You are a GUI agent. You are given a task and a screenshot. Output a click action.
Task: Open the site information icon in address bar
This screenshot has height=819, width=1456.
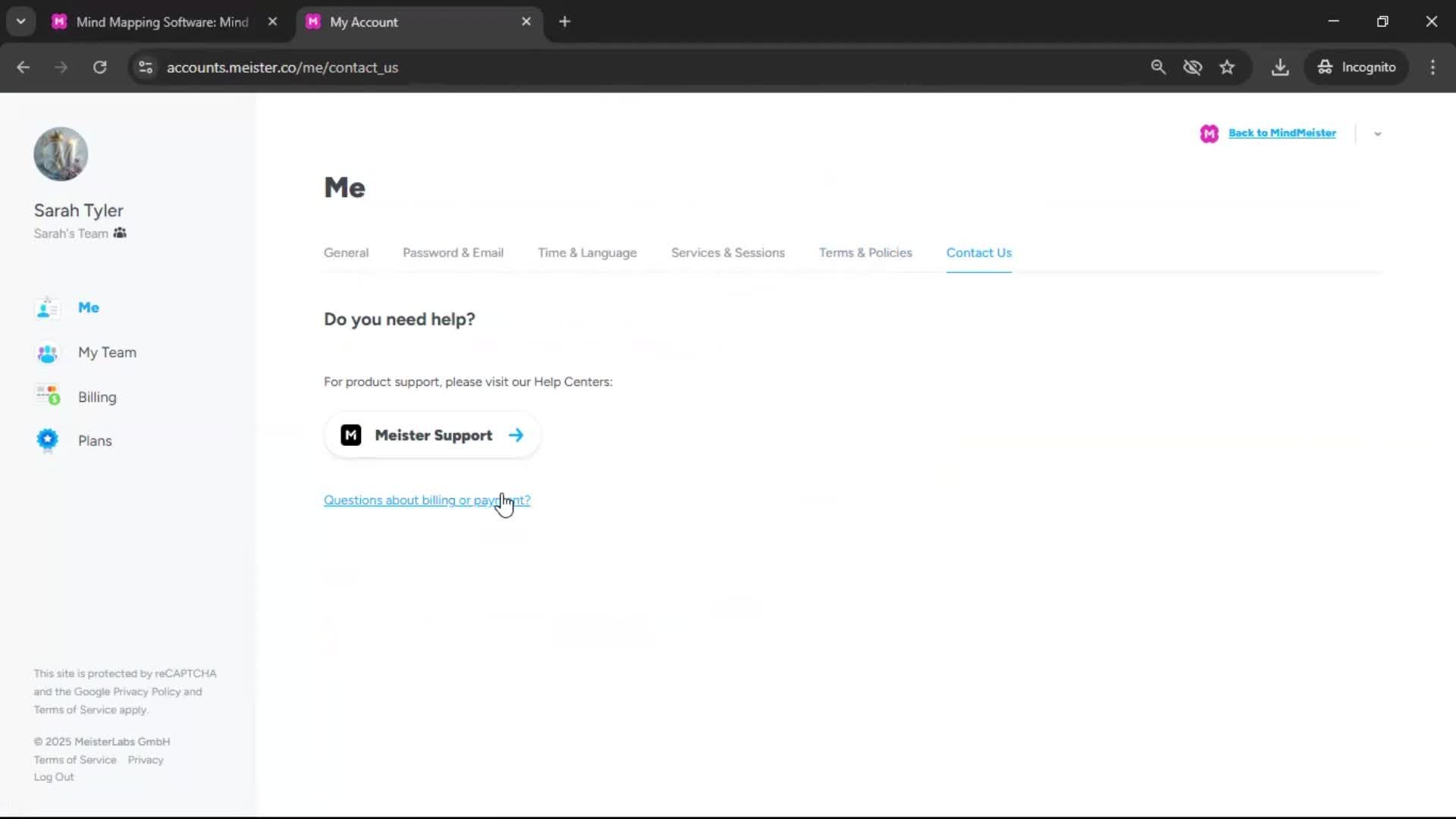coord(146,67)
